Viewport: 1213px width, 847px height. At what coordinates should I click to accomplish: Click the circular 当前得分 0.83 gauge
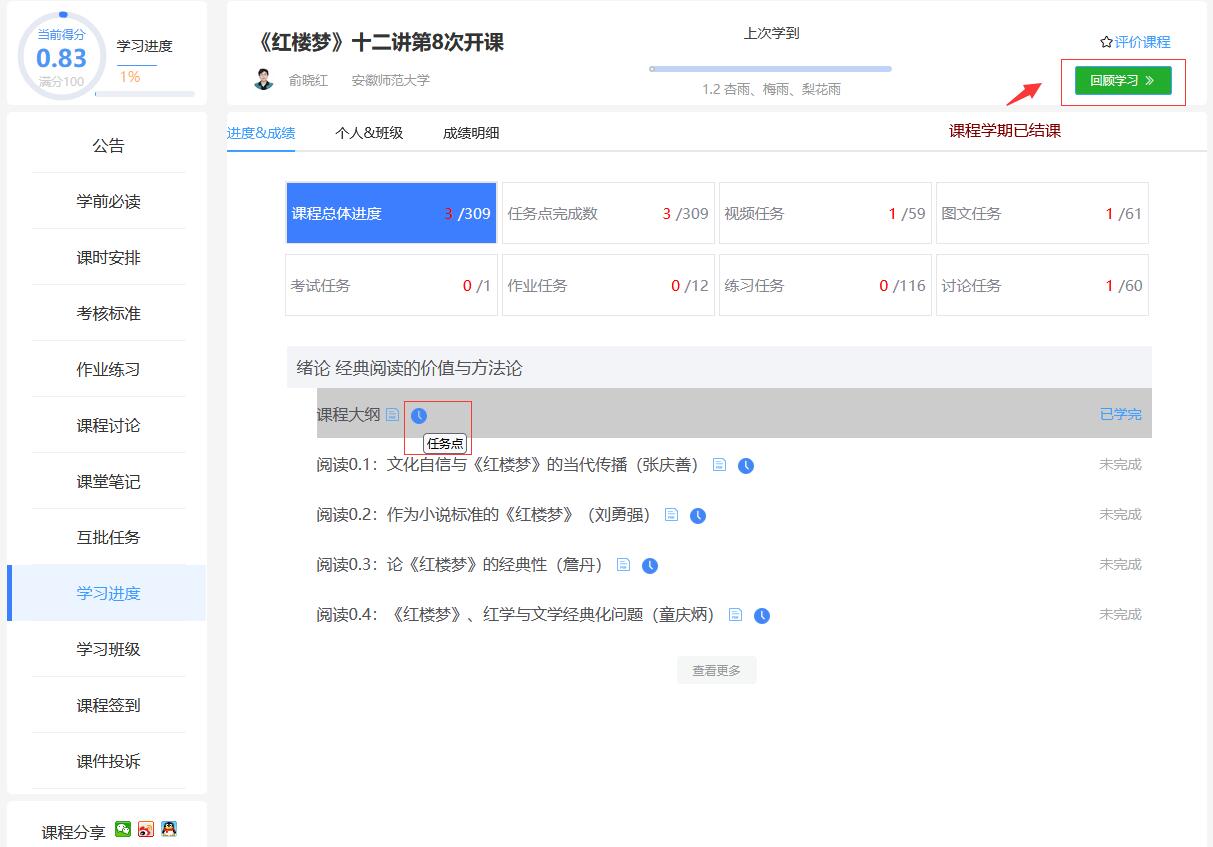click(x=61, y=55)
